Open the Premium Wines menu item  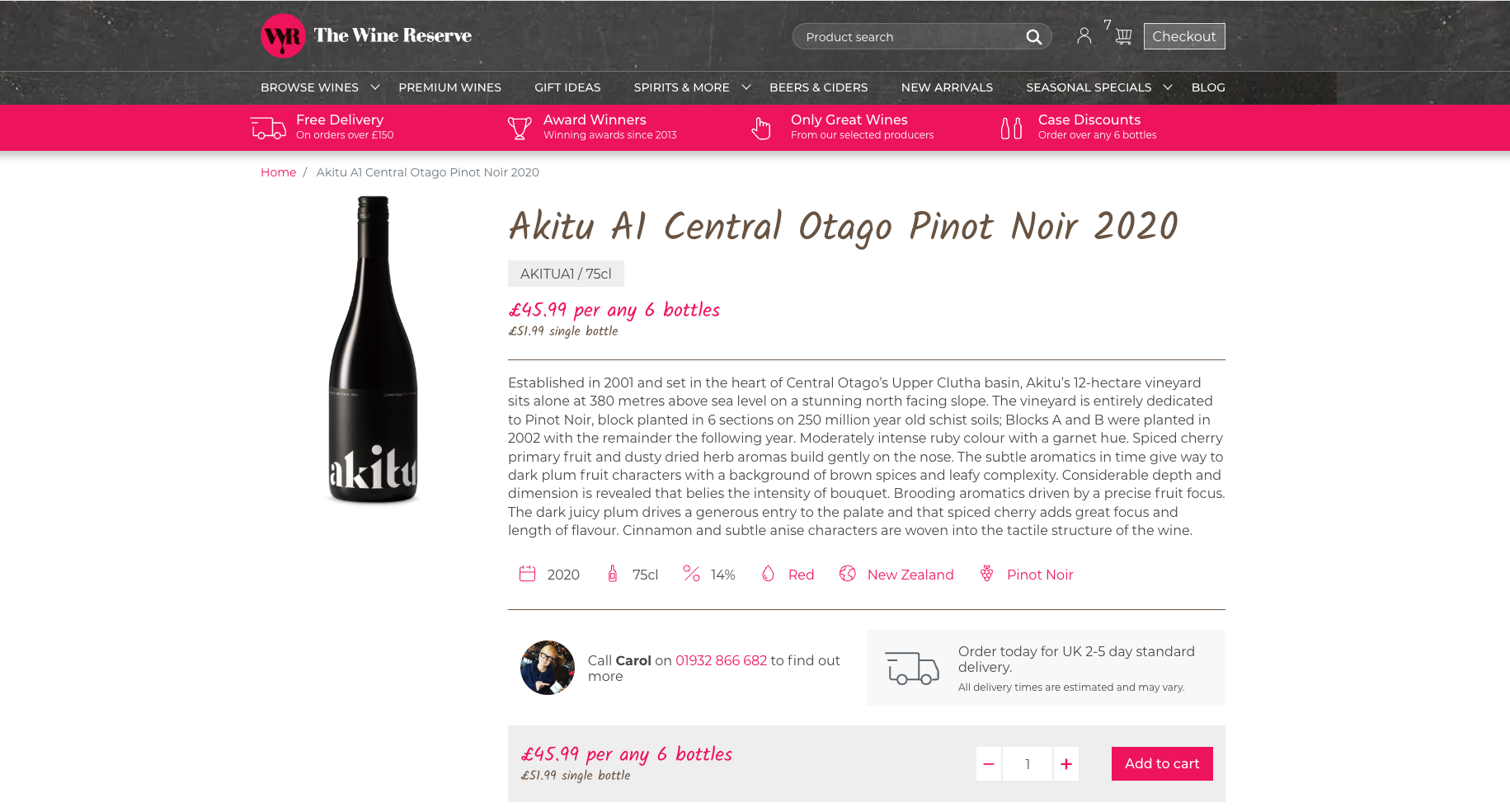coord(449,87)
